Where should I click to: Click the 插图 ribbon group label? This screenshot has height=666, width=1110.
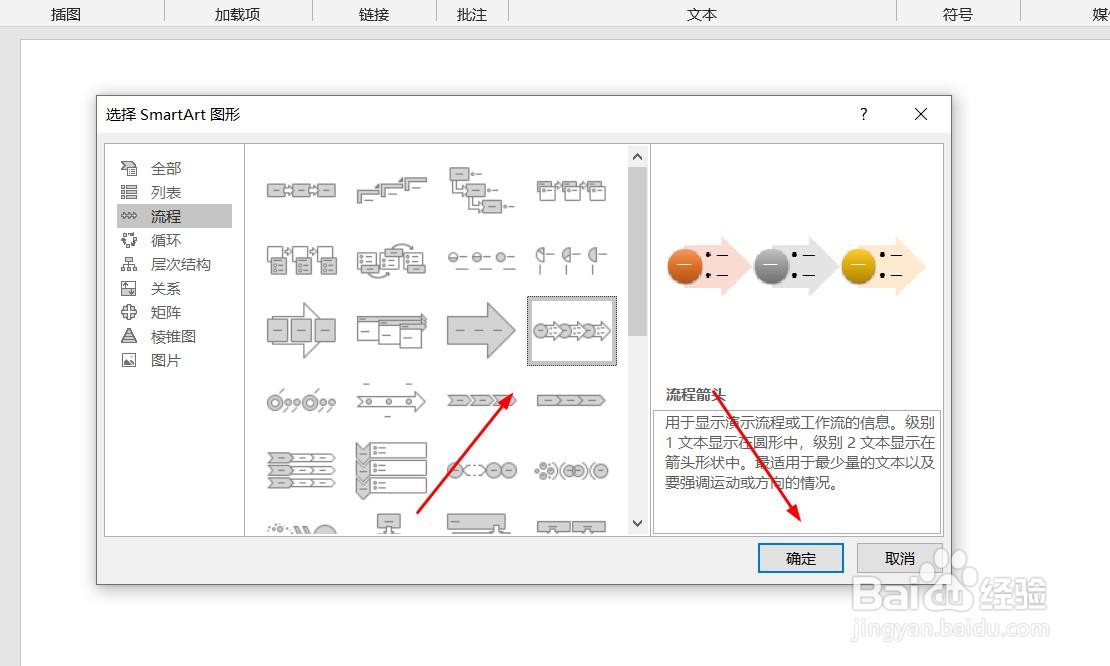[66, 14]
